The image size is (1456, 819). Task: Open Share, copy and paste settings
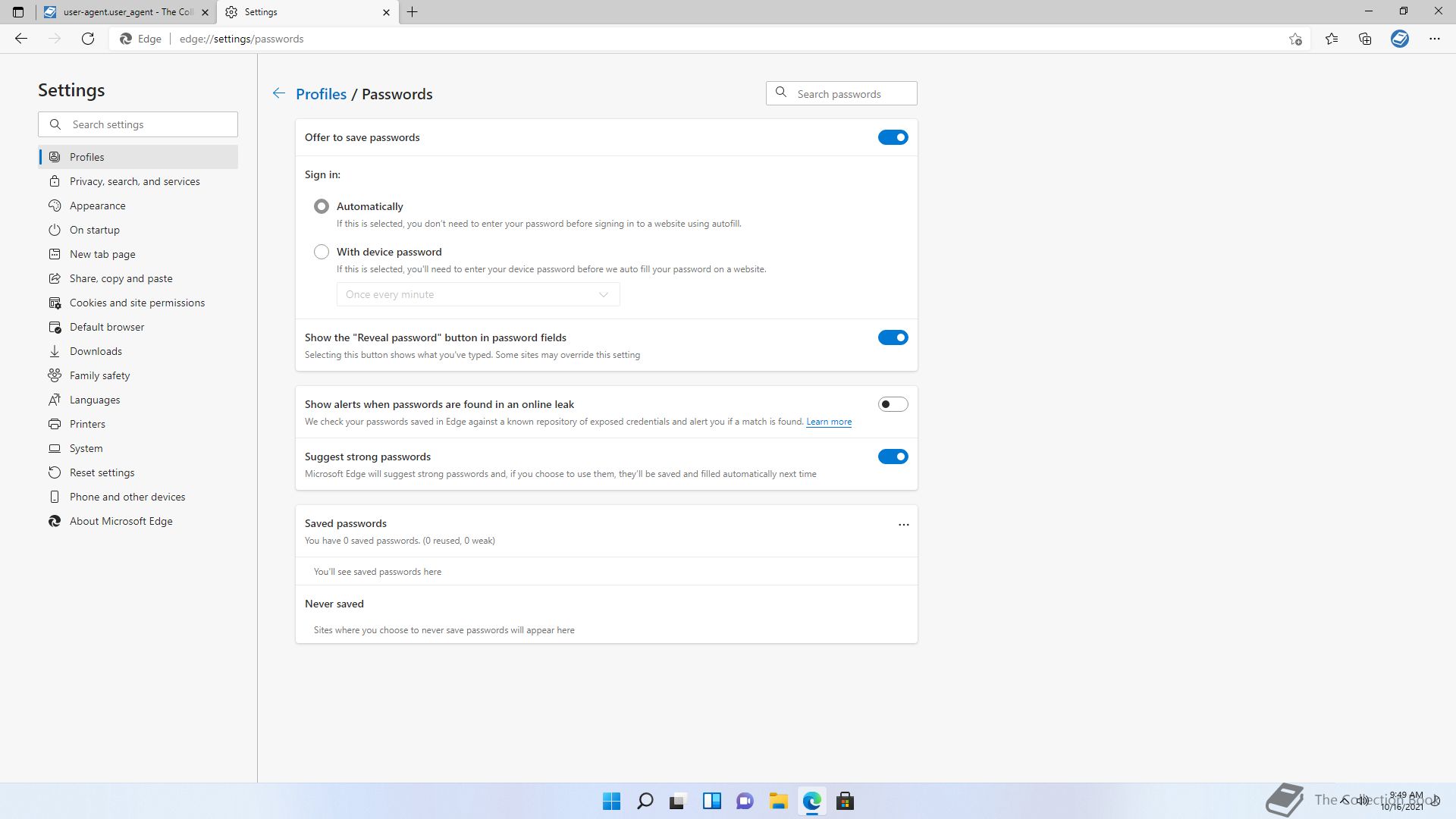pyautogui.click(x=138, y=278)
